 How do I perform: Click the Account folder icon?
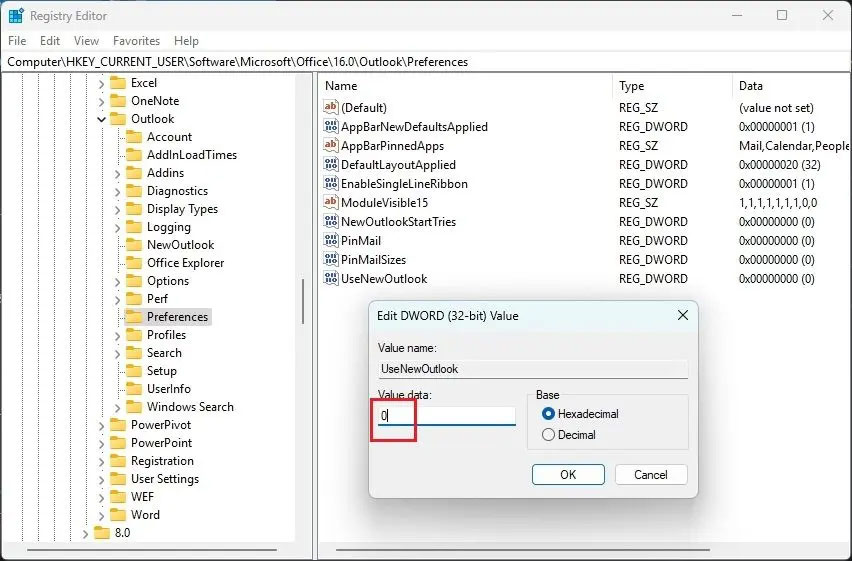[134, 136]
